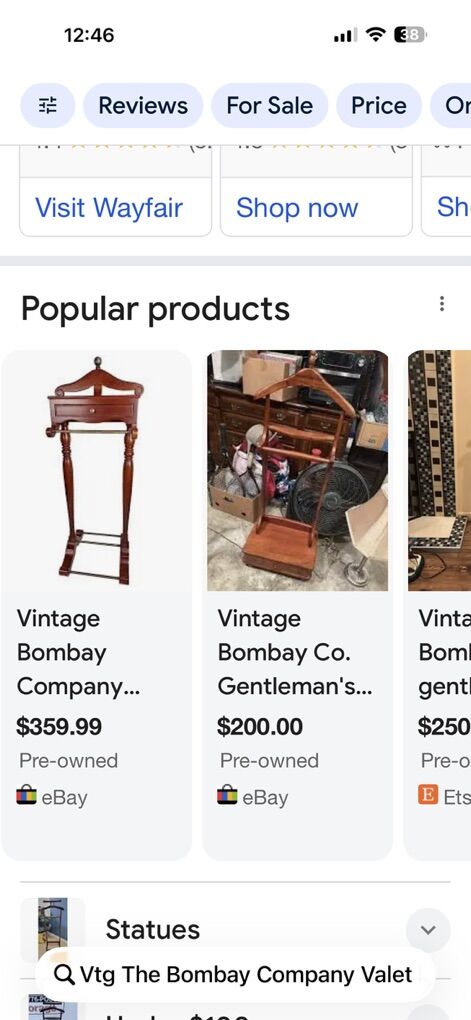Open the Visit Wayfair link
471x1020 pixels.
tap(109, 208)
